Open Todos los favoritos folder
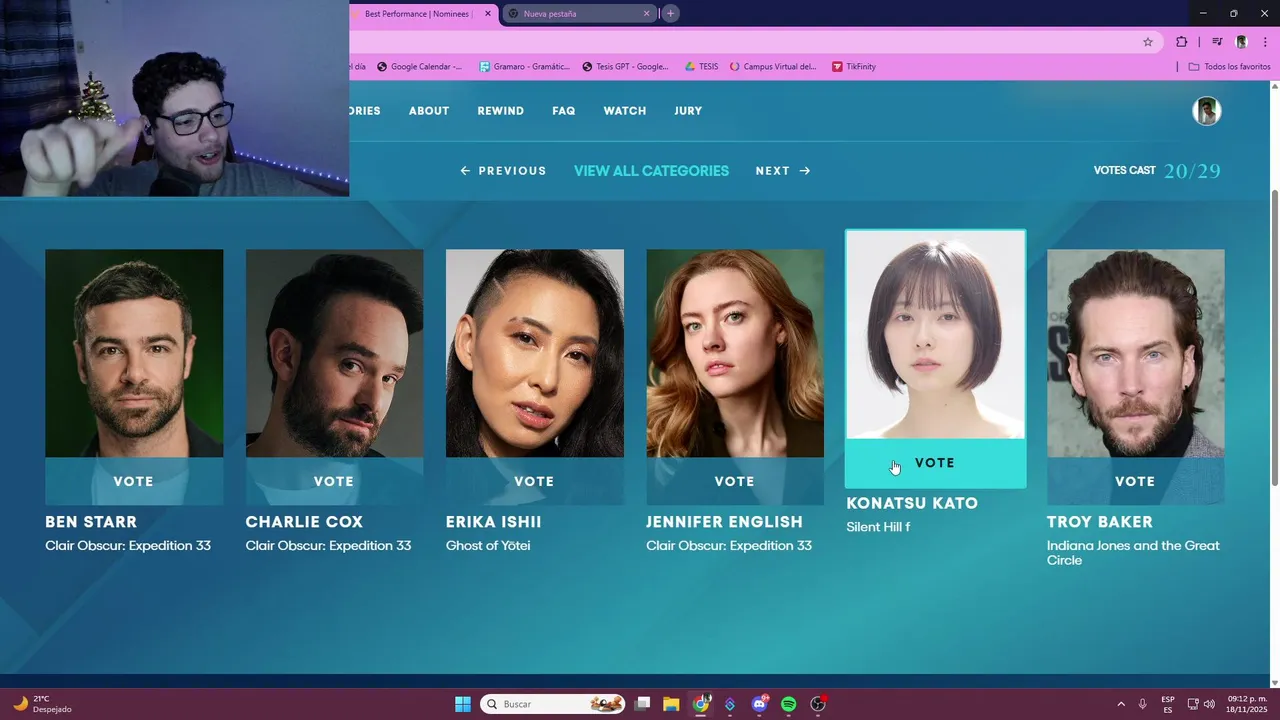The height and width of the screenshot is (720, 1280). coord(1229,67)
